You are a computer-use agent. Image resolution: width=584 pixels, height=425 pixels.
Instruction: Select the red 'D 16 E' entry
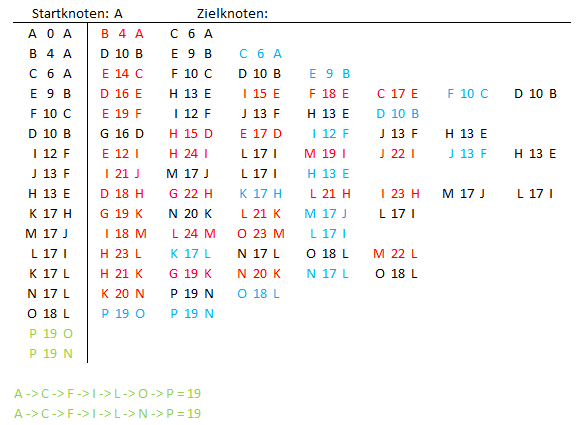click(x=121, y=94)
